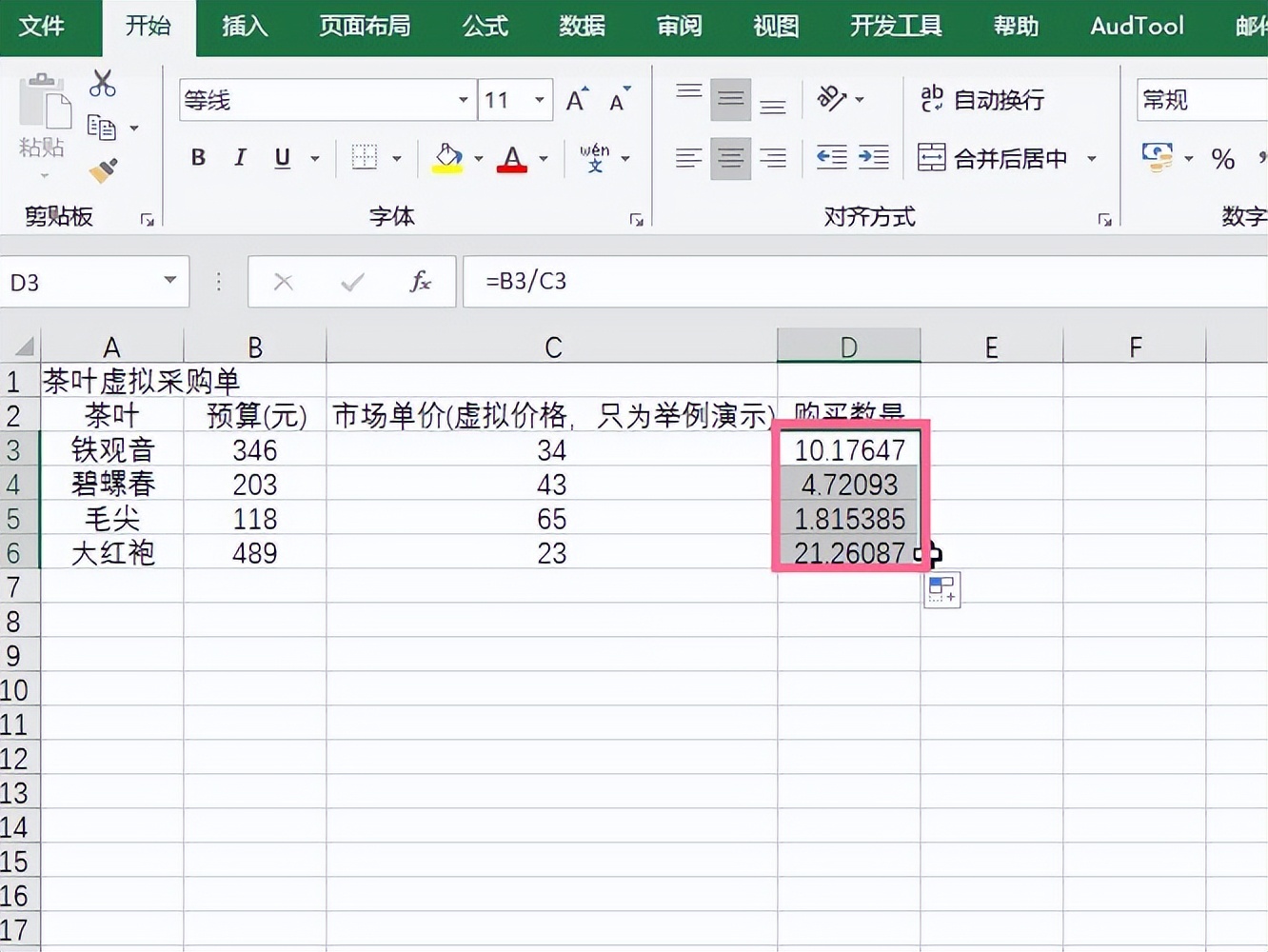Click the Insert Function fx icon
This screenshot has height=952, width=1268.
tap(420, 282)
